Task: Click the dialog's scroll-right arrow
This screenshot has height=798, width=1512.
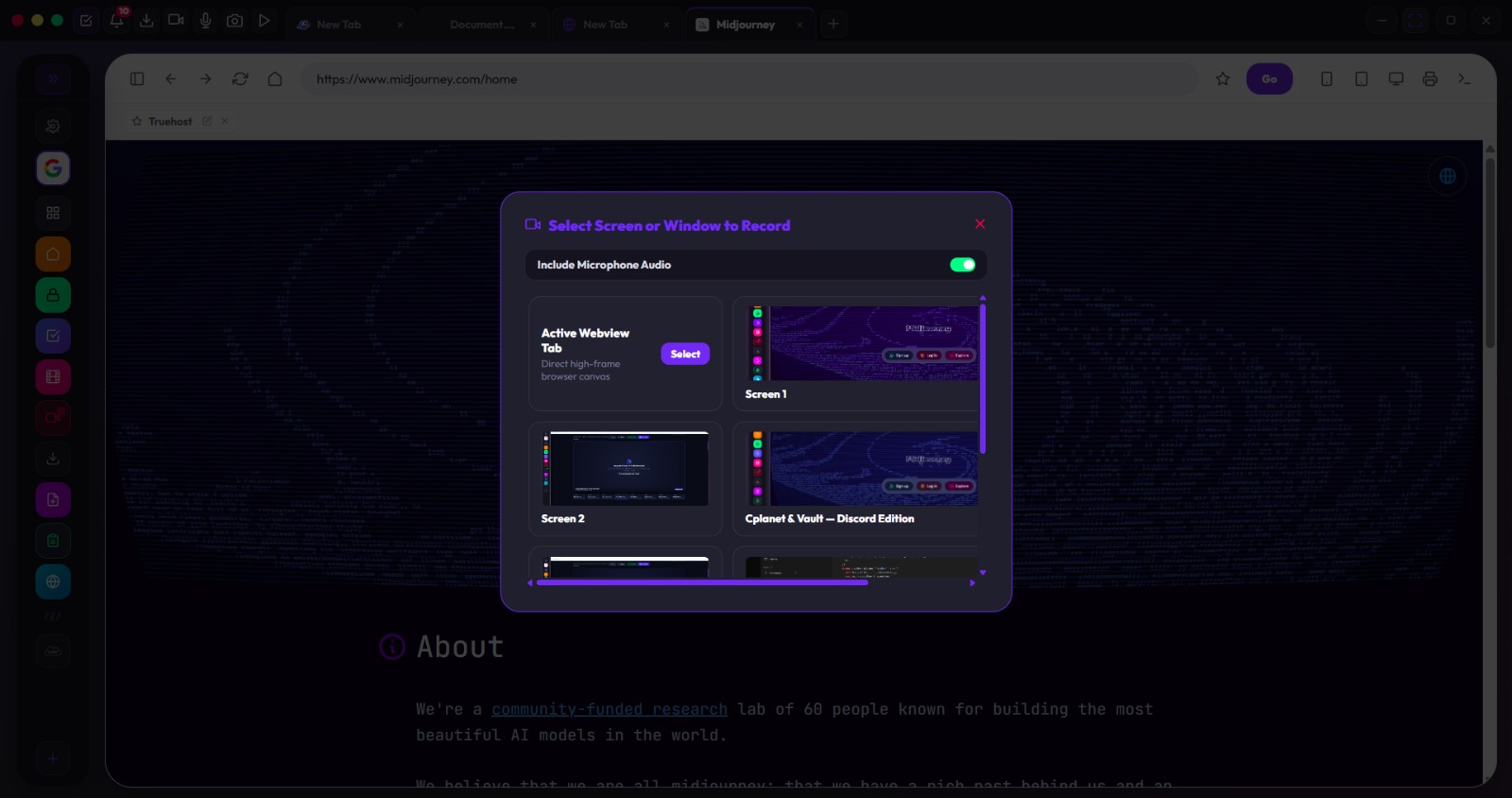Action: [x=972, y=583]
